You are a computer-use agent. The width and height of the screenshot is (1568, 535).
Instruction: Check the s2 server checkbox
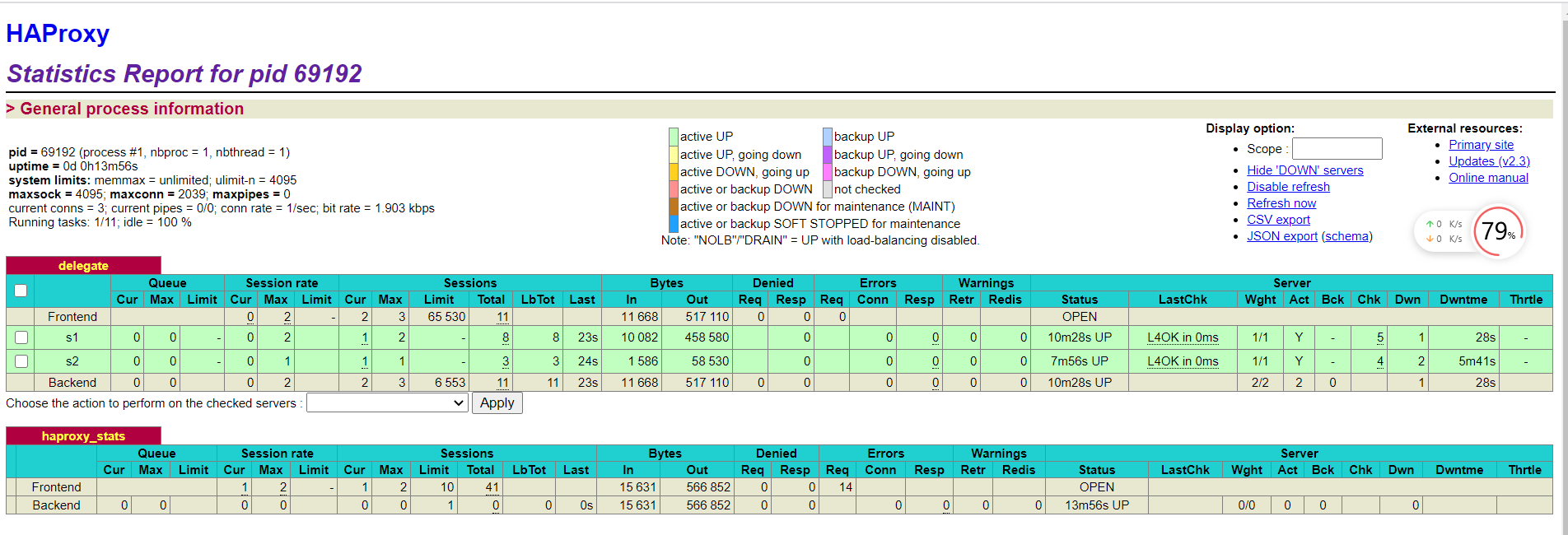tap(21, 361)
